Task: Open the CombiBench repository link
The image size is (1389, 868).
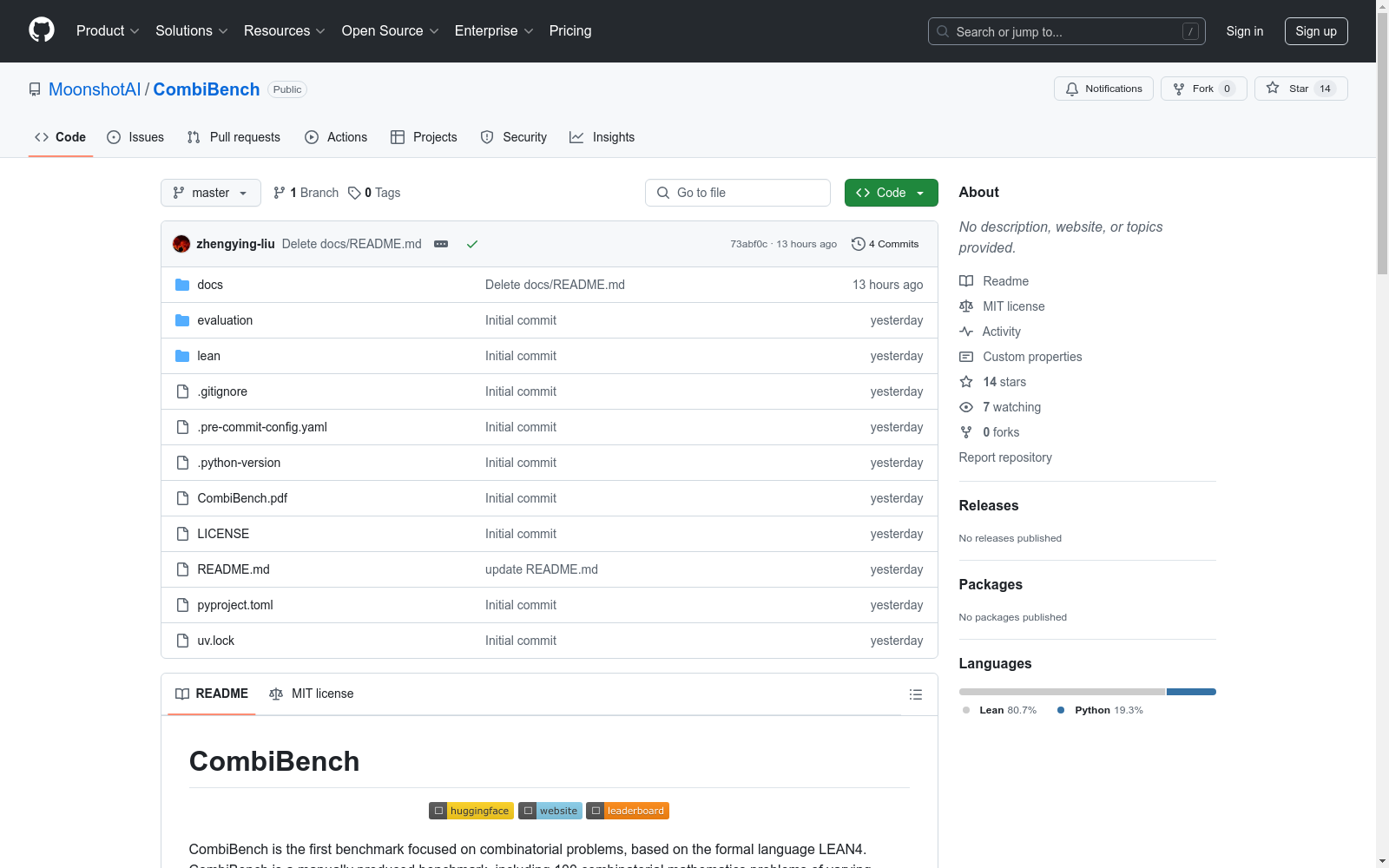Action: click(x=207, y=89)
